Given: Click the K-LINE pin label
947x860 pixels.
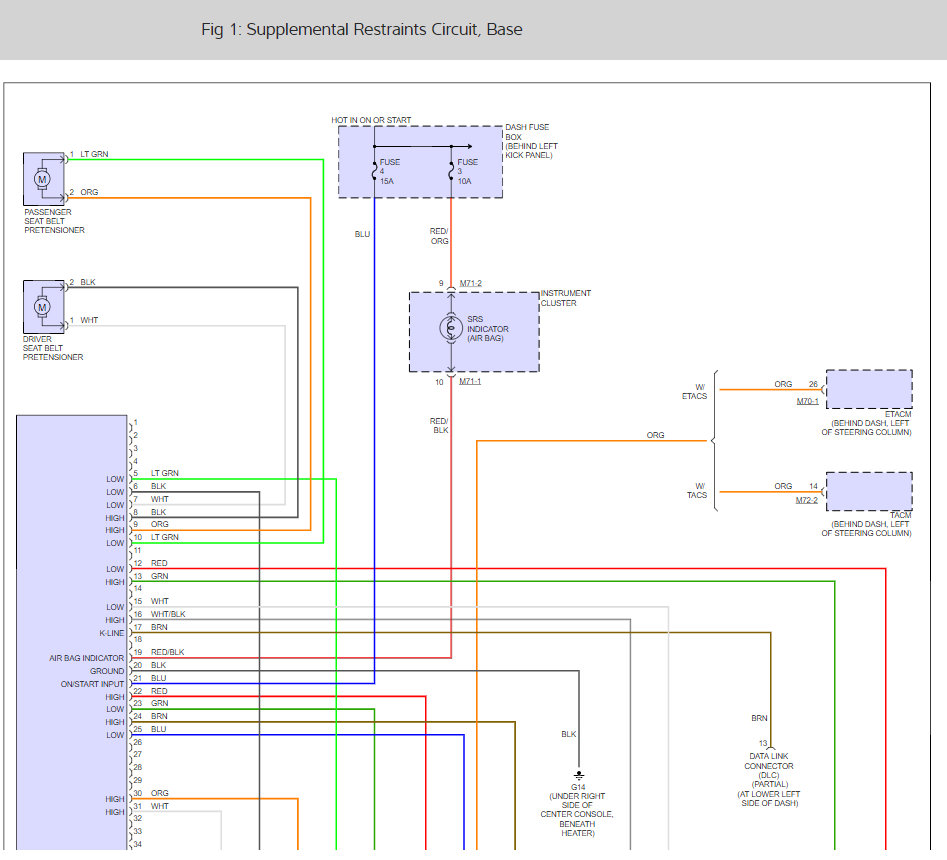Looking at the screenshot, I should 112,633.
